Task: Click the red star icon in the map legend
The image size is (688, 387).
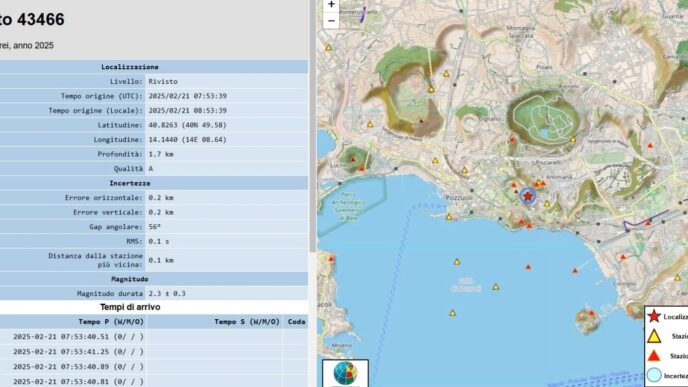Action: coord(654,316)
